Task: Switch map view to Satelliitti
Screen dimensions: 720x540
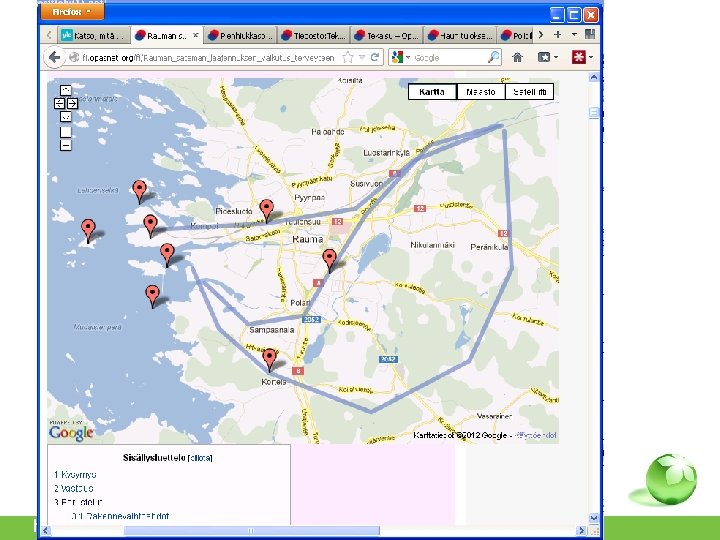Action: pyautogui.click(x=529, y=92)
